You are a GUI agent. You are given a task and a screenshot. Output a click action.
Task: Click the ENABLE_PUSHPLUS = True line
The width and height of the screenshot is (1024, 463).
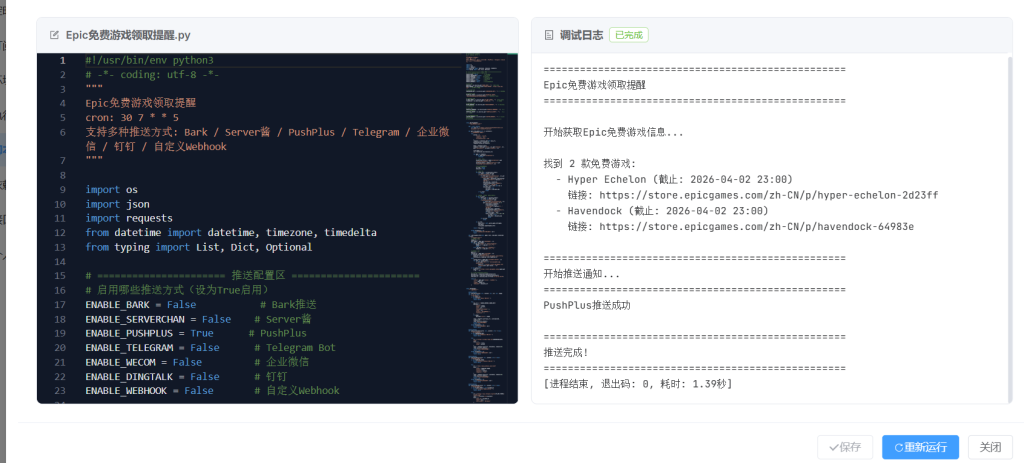click(x=196, y=334)
